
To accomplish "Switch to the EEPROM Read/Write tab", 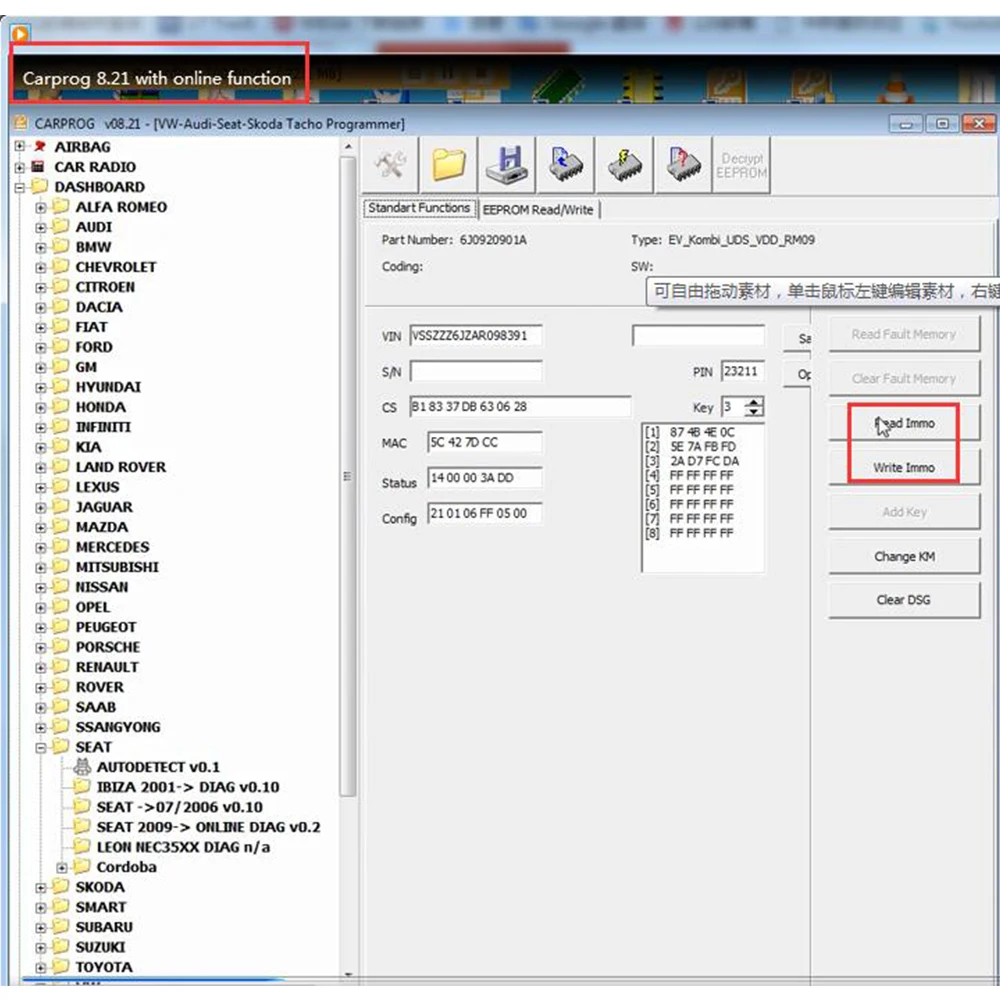I will point(538,209).
